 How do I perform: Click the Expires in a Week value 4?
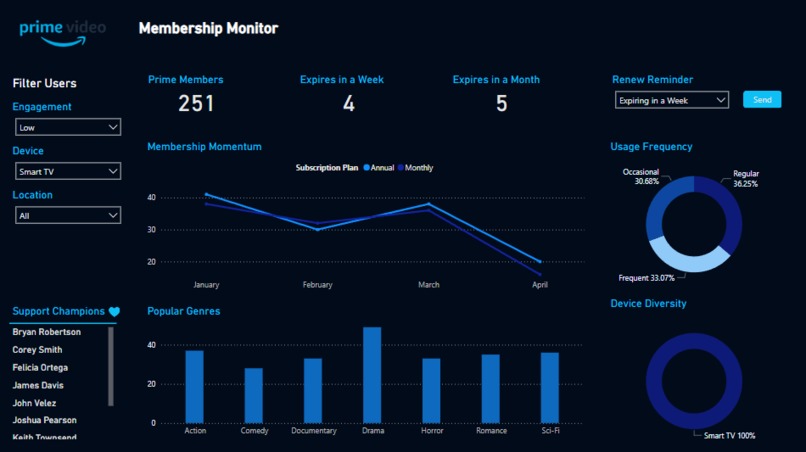coord(349,103)
